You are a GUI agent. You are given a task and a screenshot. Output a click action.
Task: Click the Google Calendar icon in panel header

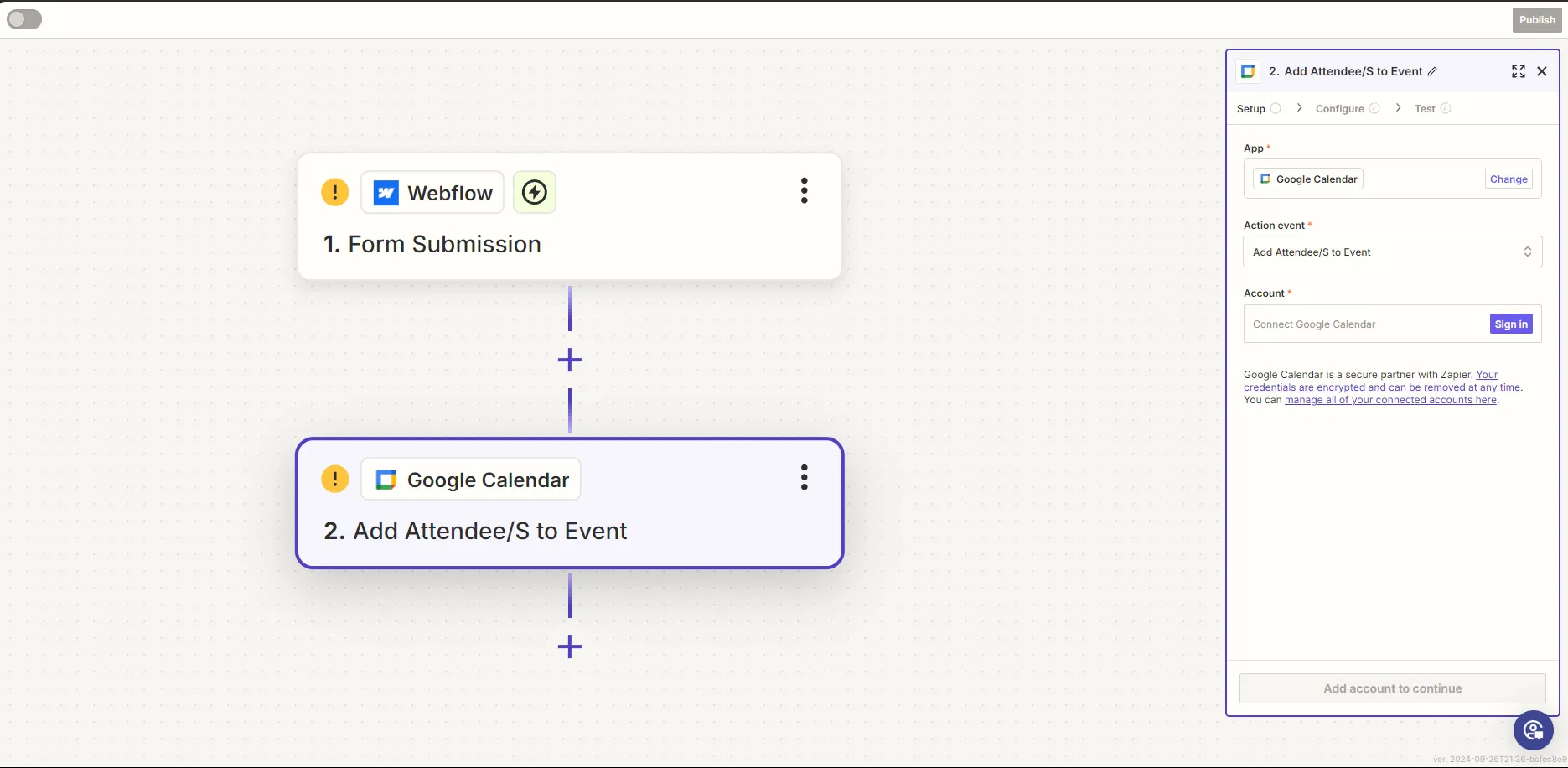pos(1248,71)
